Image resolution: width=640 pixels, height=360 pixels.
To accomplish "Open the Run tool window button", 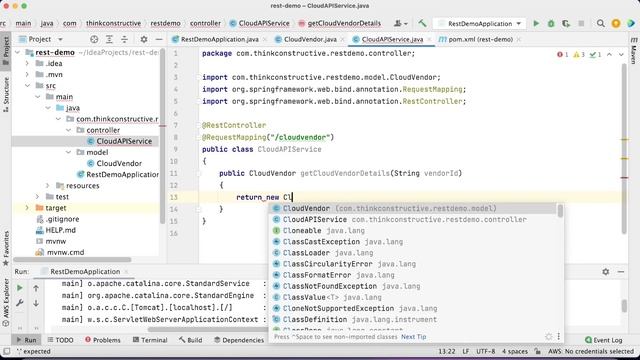I will click(x=26, y=340).
